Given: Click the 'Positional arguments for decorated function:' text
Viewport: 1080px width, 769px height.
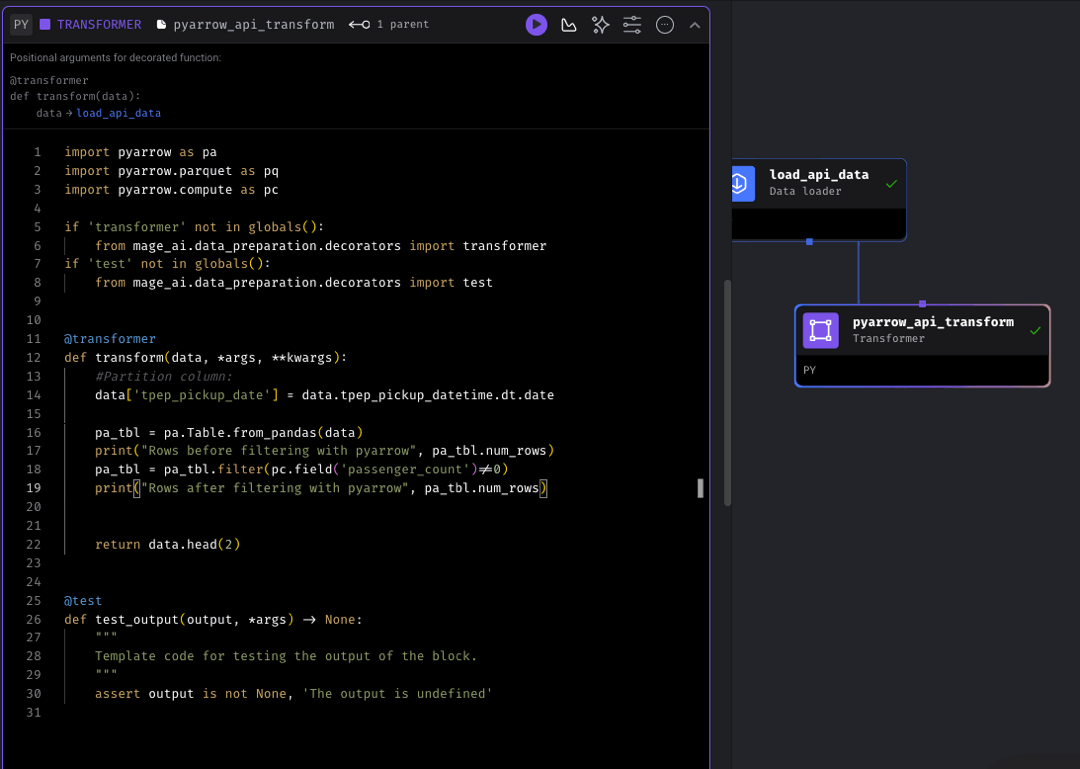Looking at the screenshot, I should click(x=116, y=58).
